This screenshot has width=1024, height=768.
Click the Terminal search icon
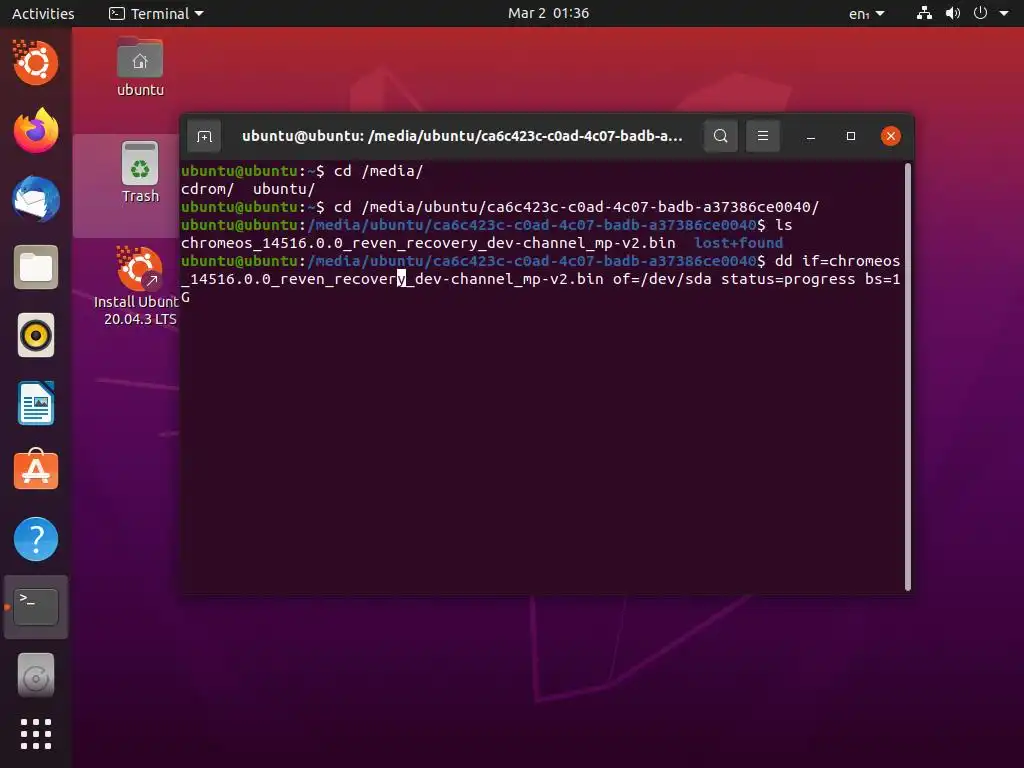pyautogui.click(x=720, y=136)
